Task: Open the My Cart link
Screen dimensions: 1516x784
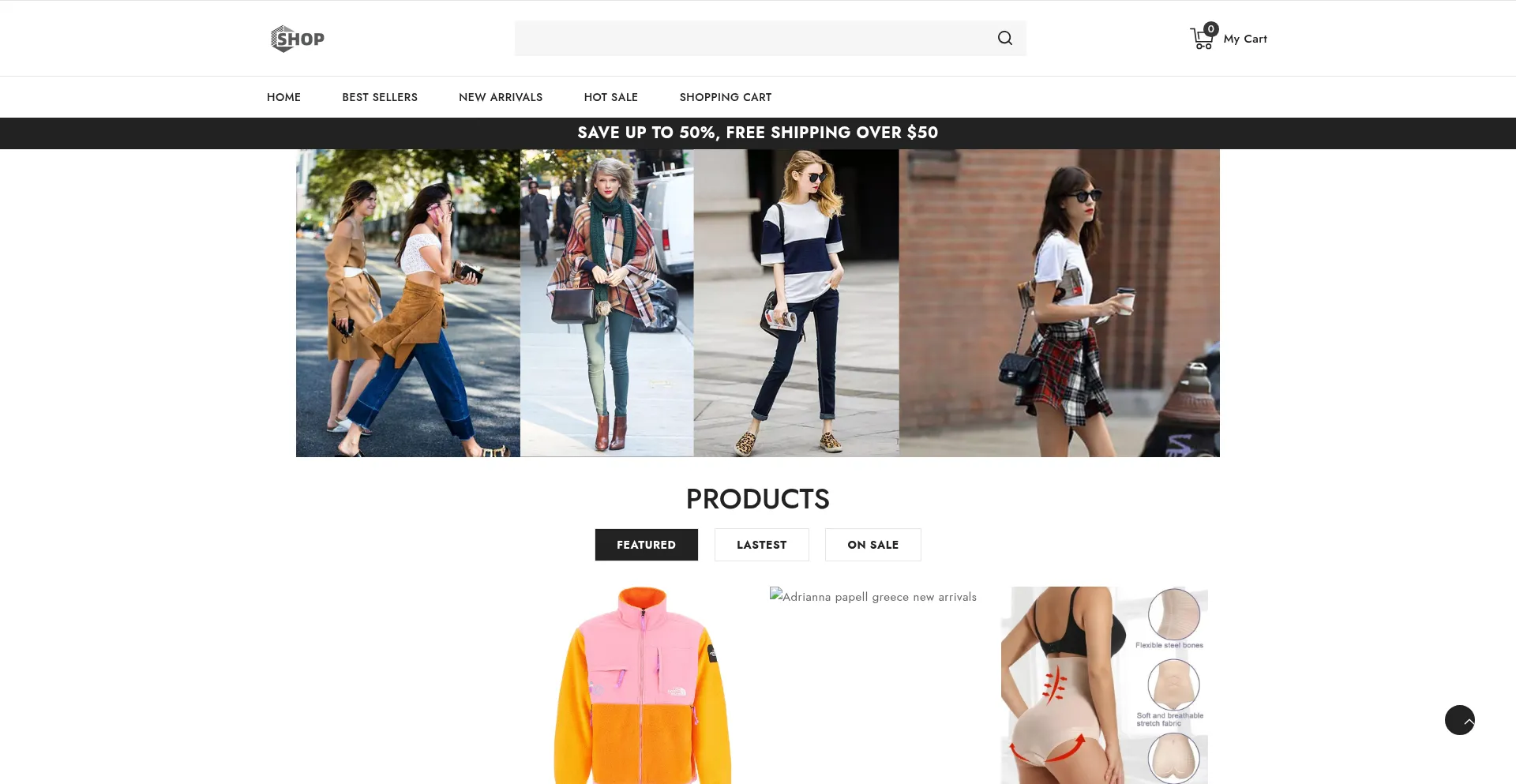Action: click(x=1245, y=39)
